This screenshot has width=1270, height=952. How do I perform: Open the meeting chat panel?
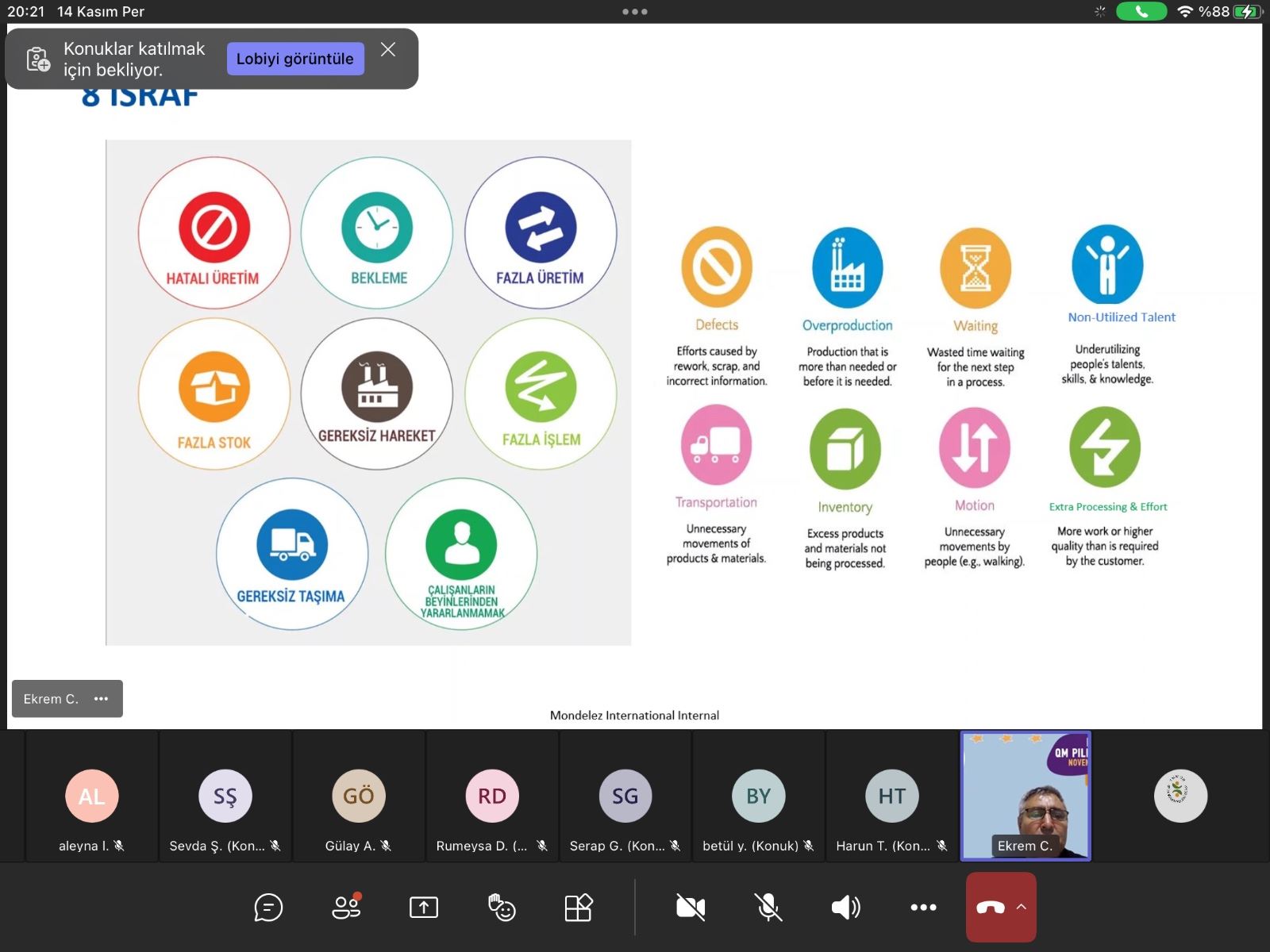coord(268,907)
